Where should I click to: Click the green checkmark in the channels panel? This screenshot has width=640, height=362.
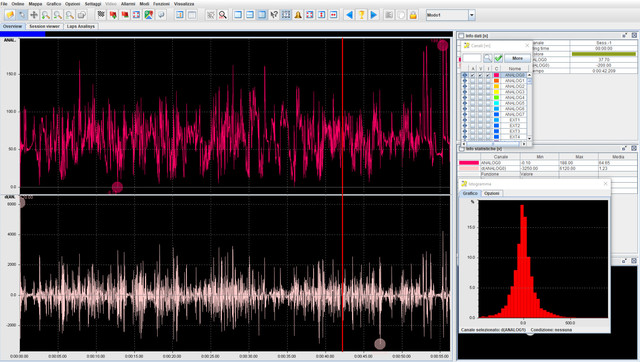pos(498,58)
